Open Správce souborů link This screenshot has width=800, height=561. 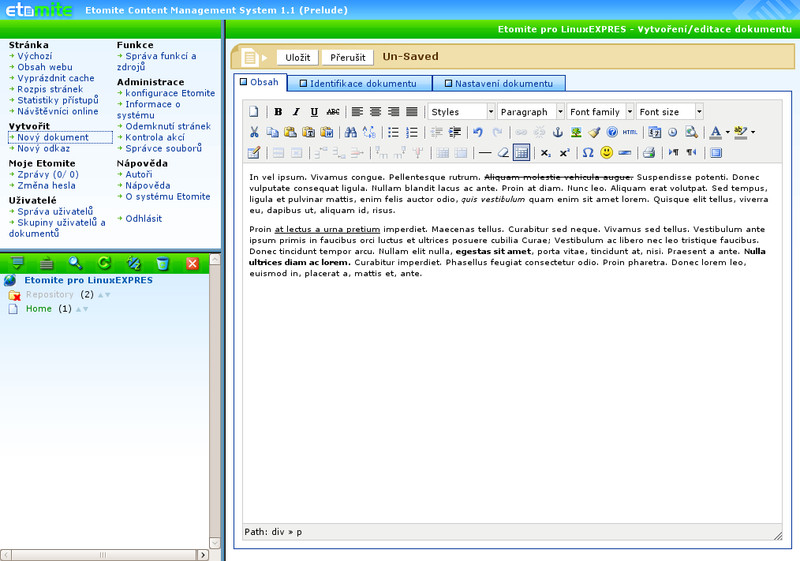[x=164, y=148]
